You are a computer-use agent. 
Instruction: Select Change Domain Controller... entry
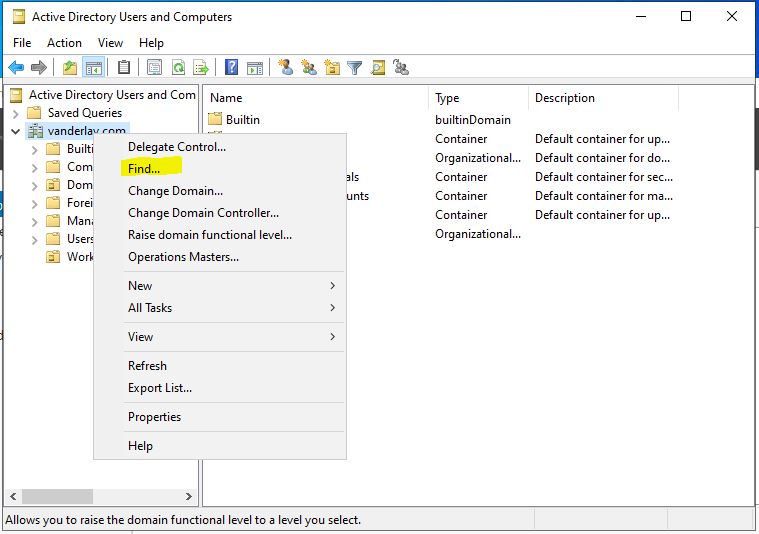(x=220, y=213)
